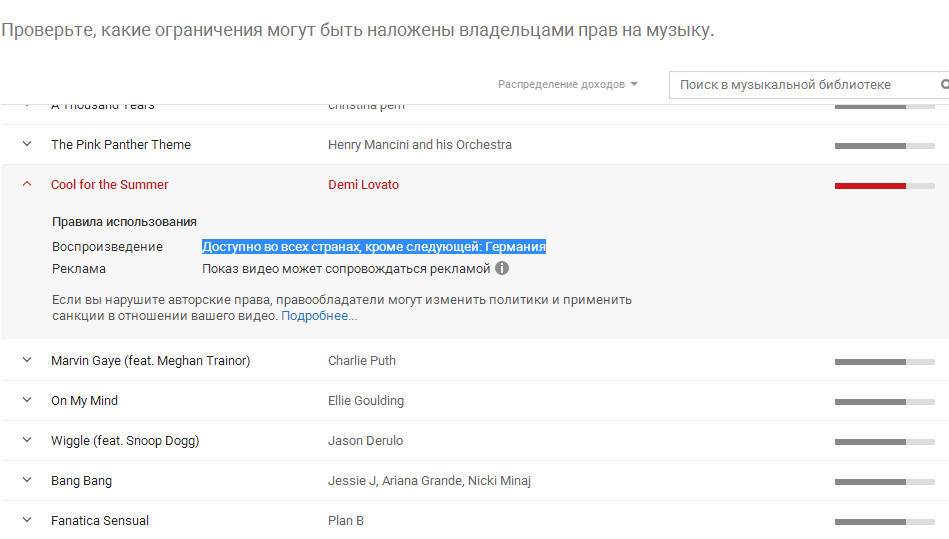Open the Распределение доходов dropdown
Viewport: 949px width, 539px height.
click(x=567, y=84)
